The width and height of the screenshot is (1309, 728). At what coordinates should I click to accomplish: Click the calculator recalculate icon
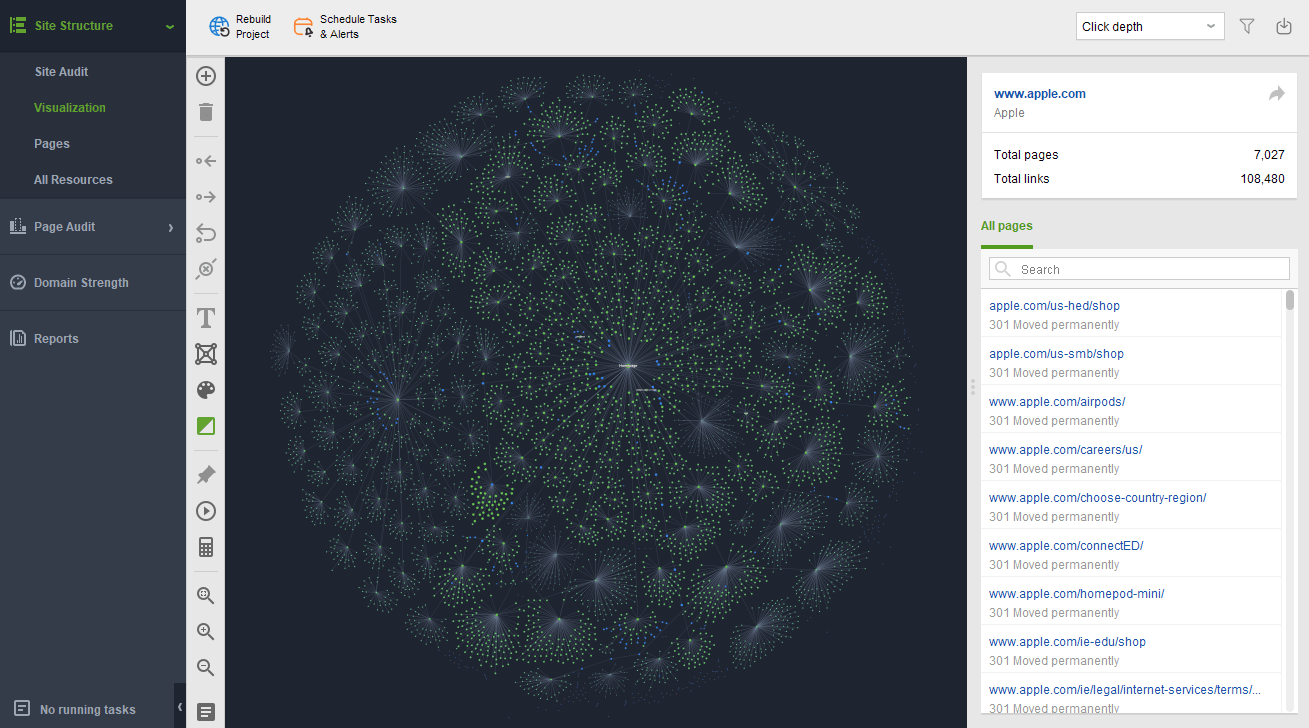[206, 547]
